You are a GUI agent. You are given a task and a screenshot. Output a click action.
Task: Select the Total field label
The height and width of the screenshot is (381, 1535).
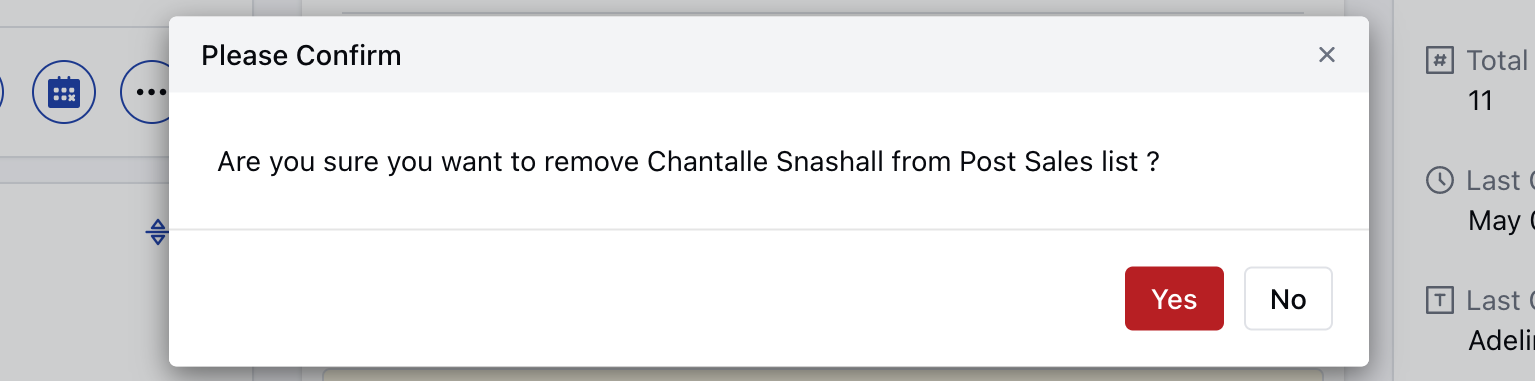1499,60
